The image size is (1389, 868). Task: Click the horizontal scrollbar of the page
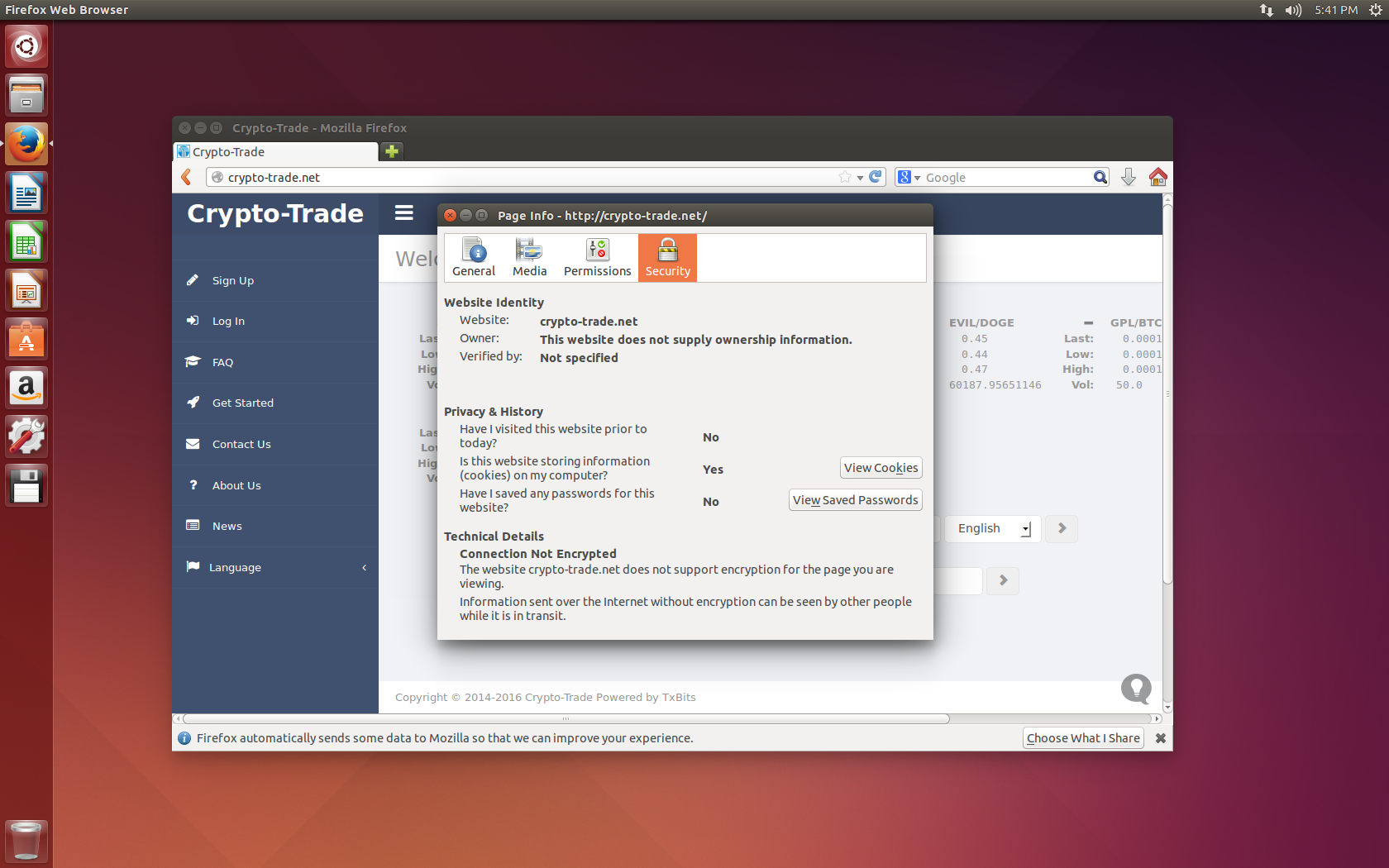tap(566, 718)
